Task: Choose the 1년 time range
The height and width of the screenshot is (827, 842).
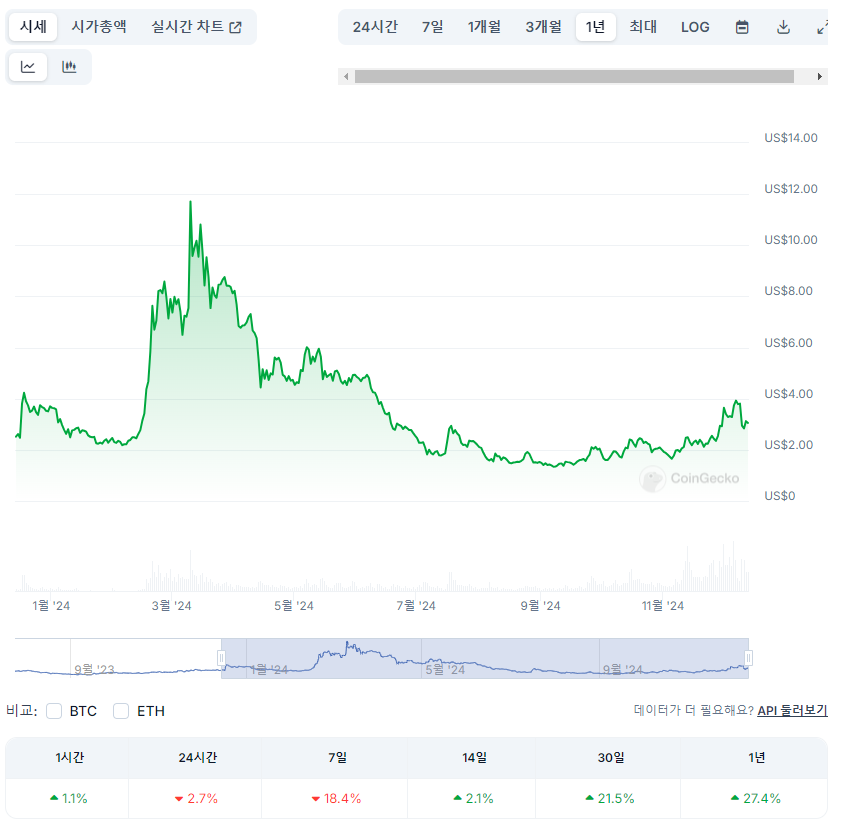Action: (596, 27)
